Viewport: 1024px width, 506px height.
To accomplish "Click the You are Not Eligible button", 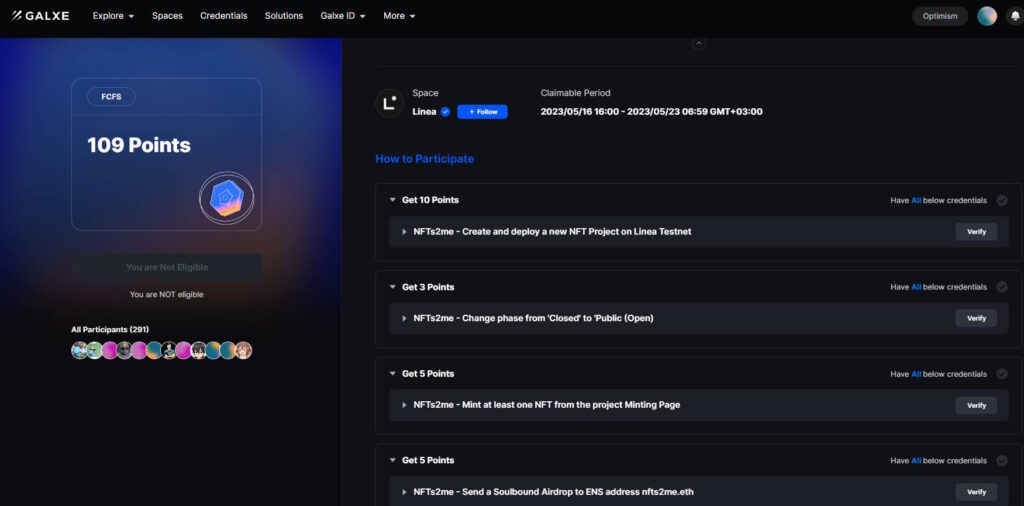I will click(167, 267).
